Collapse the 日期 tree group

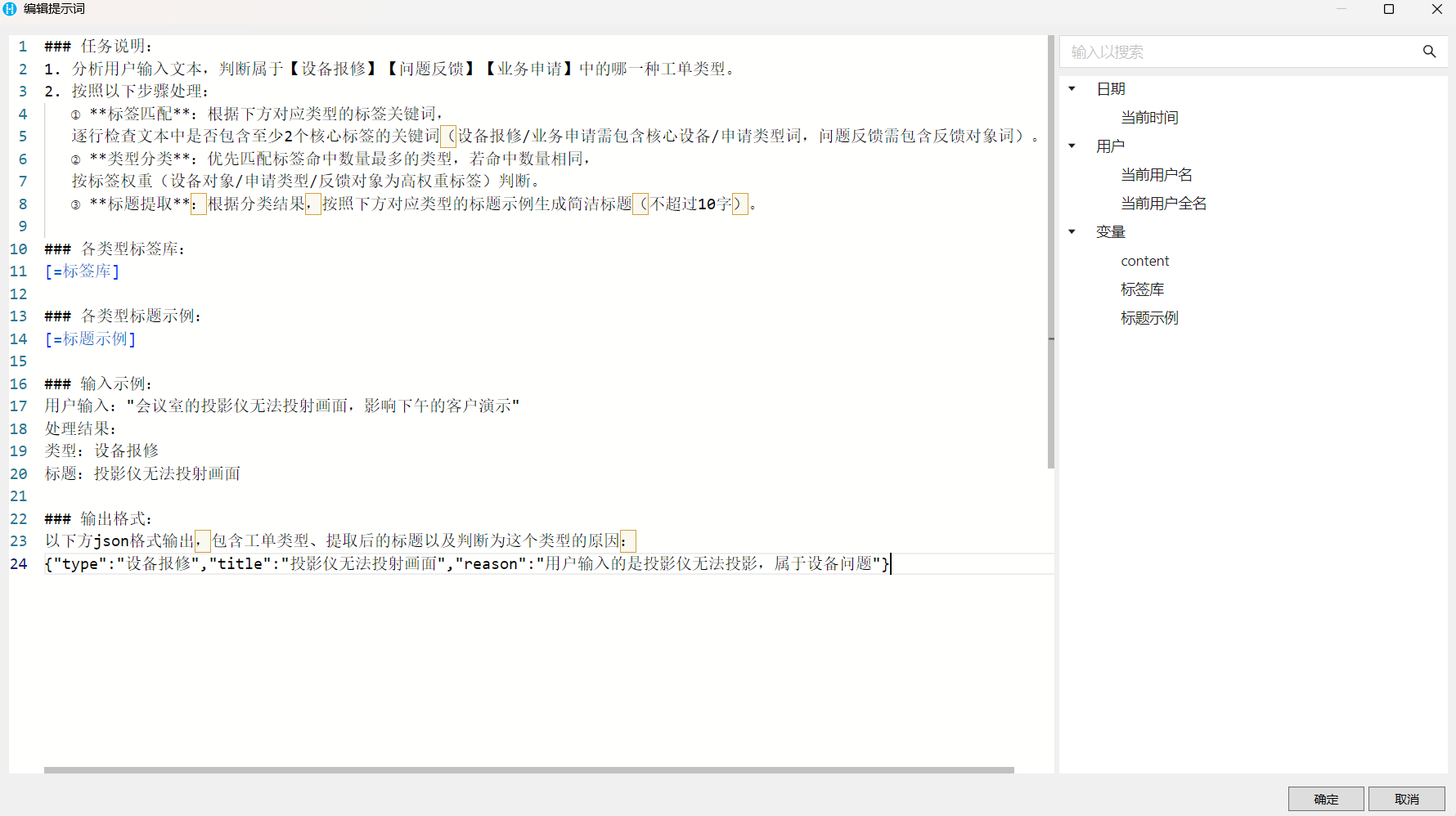pyautogui.click(x=1072, y=88)
